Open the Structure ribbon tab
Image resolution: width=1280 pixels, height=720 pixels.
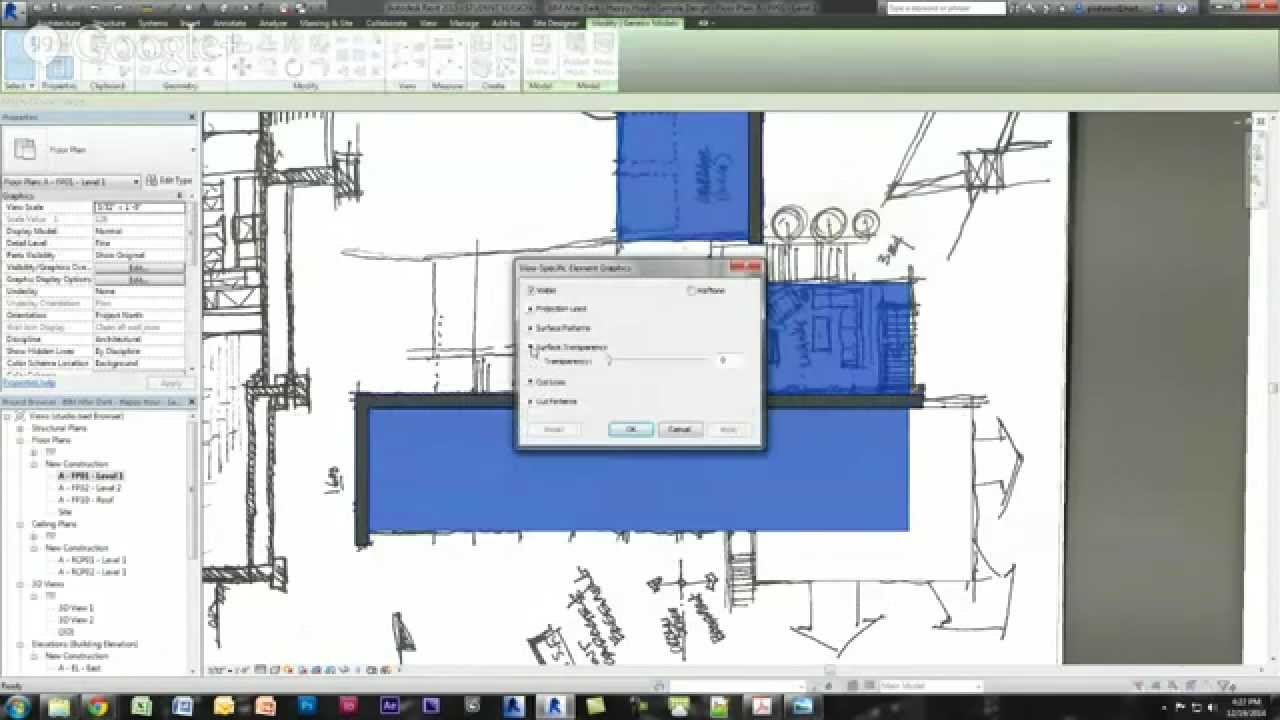click(109, 22)
